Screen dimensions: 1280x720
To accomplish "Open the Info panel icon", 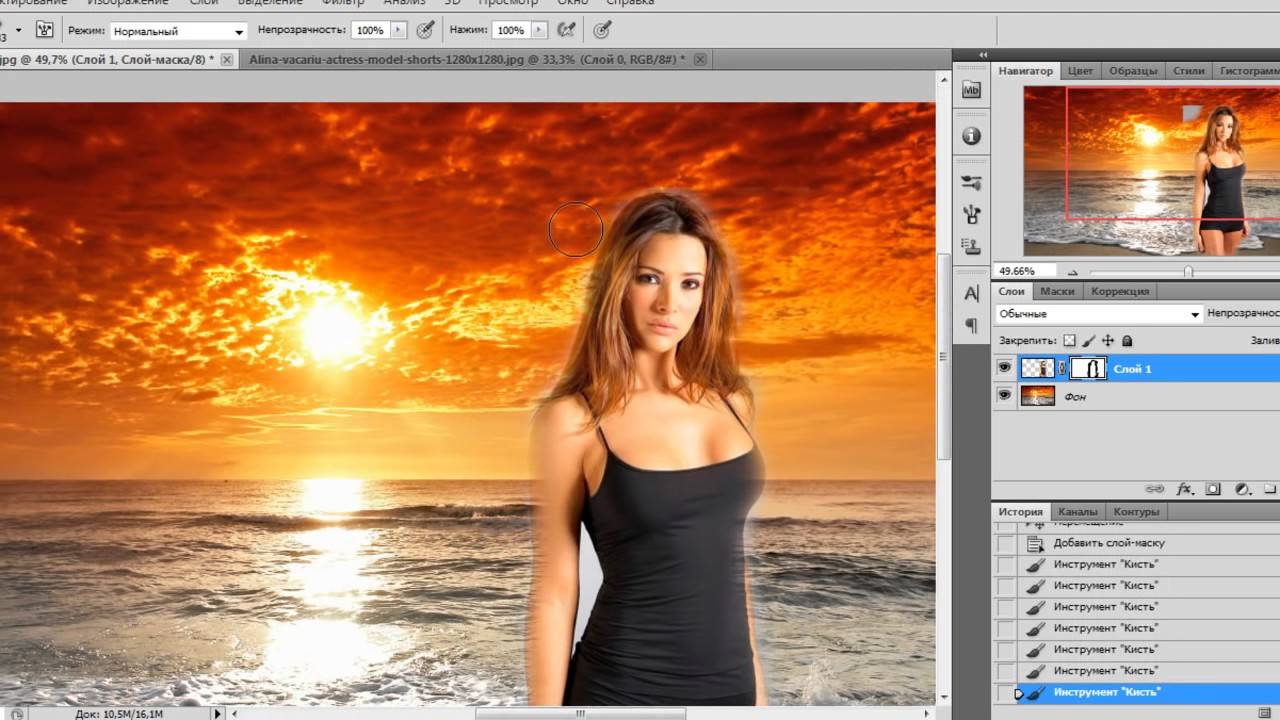I will (971, 136).
